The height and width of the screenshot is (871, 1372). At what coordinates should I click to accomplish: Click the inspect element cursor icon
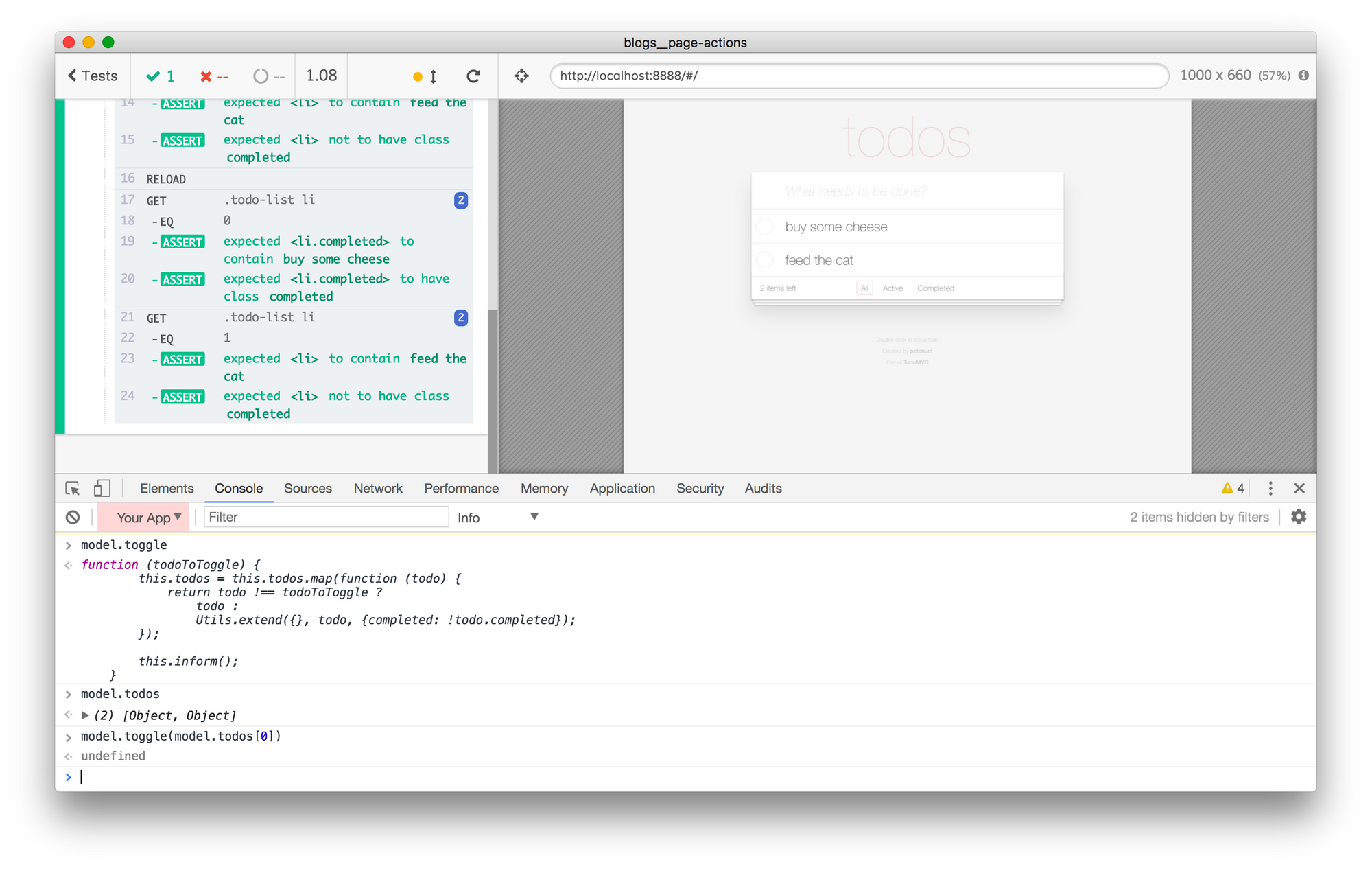[x=73, y=489]
